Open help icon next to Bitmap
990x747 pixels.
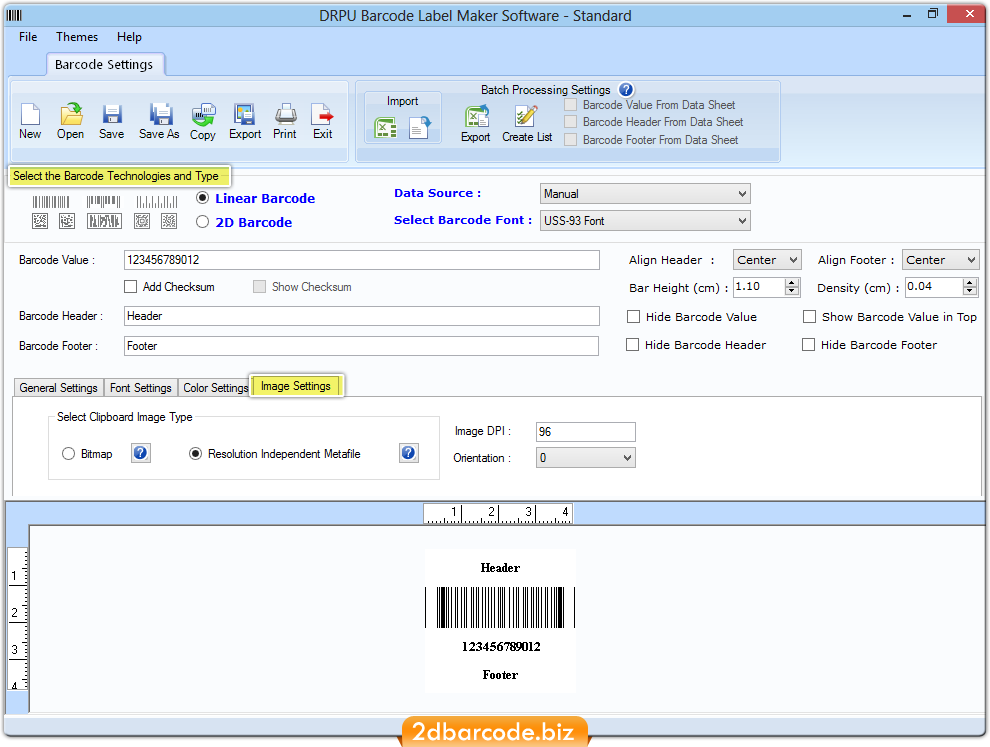[140, 453]
